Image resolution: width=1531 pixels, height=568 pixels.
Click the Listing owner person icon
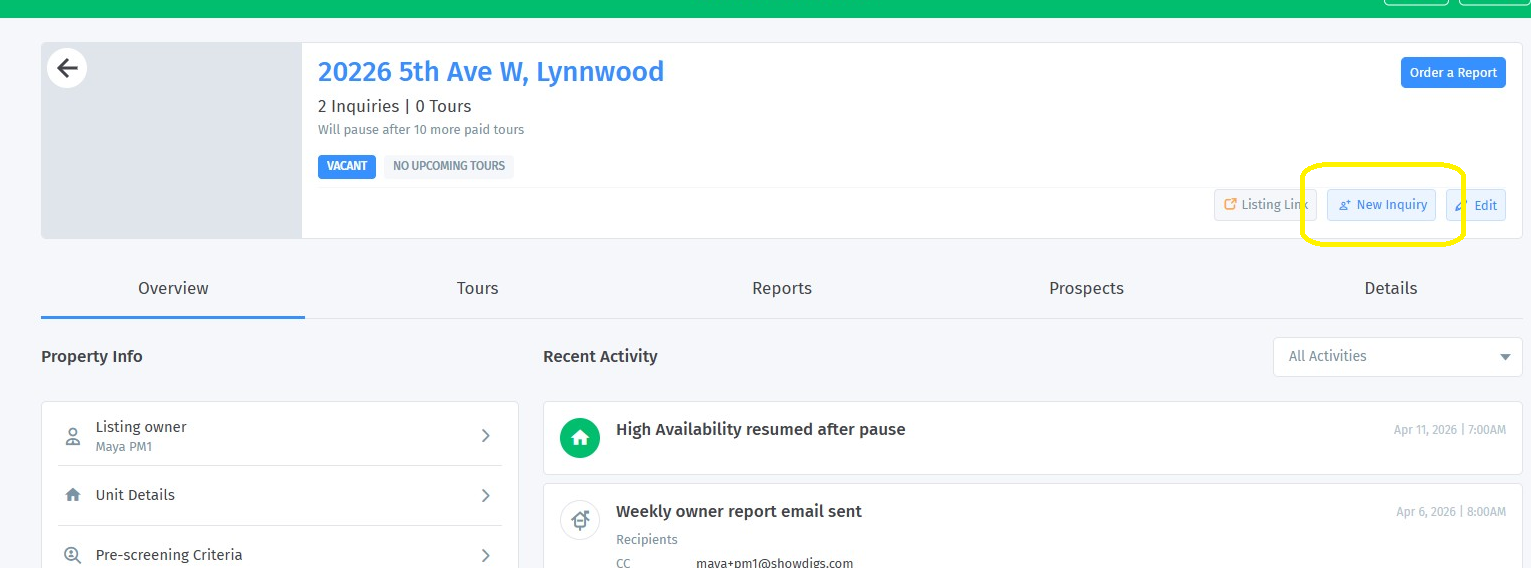tap(73, 436)
